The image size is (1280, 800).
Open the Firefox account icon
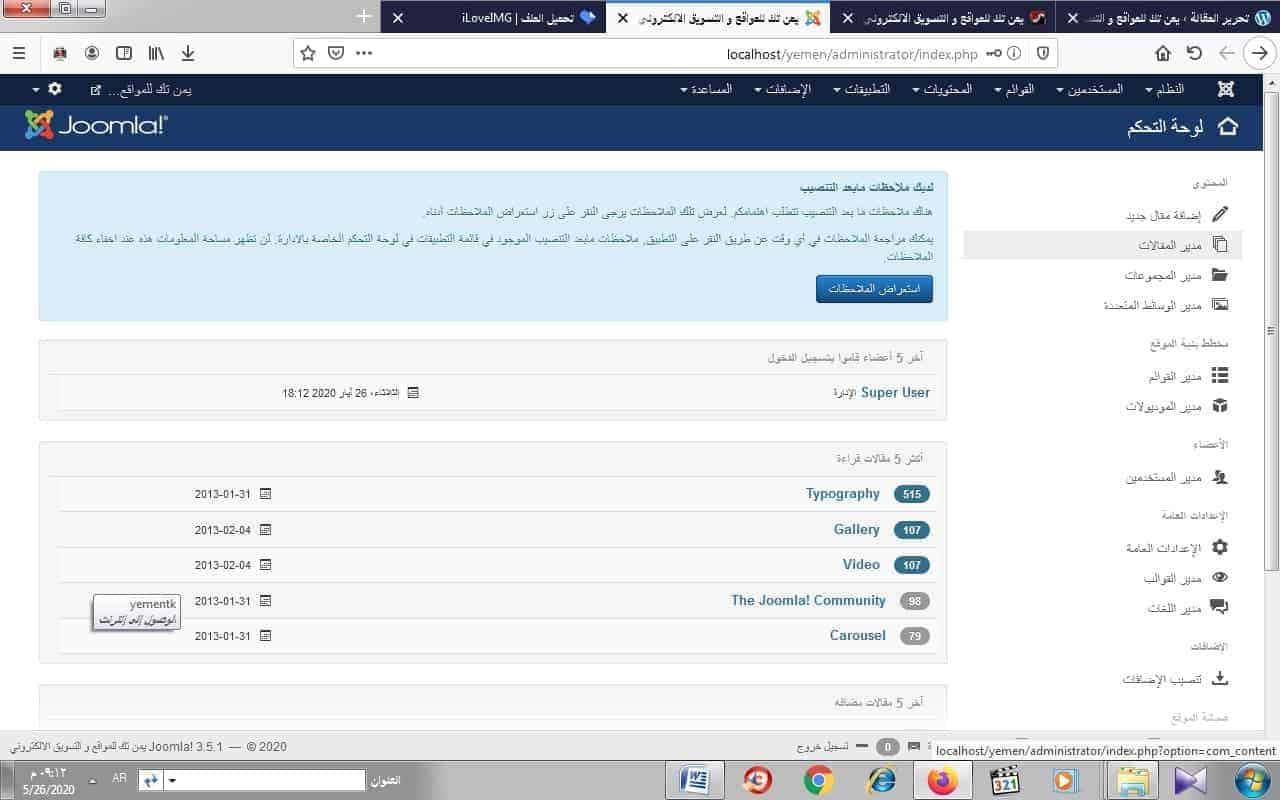click(x=92, y=53)
